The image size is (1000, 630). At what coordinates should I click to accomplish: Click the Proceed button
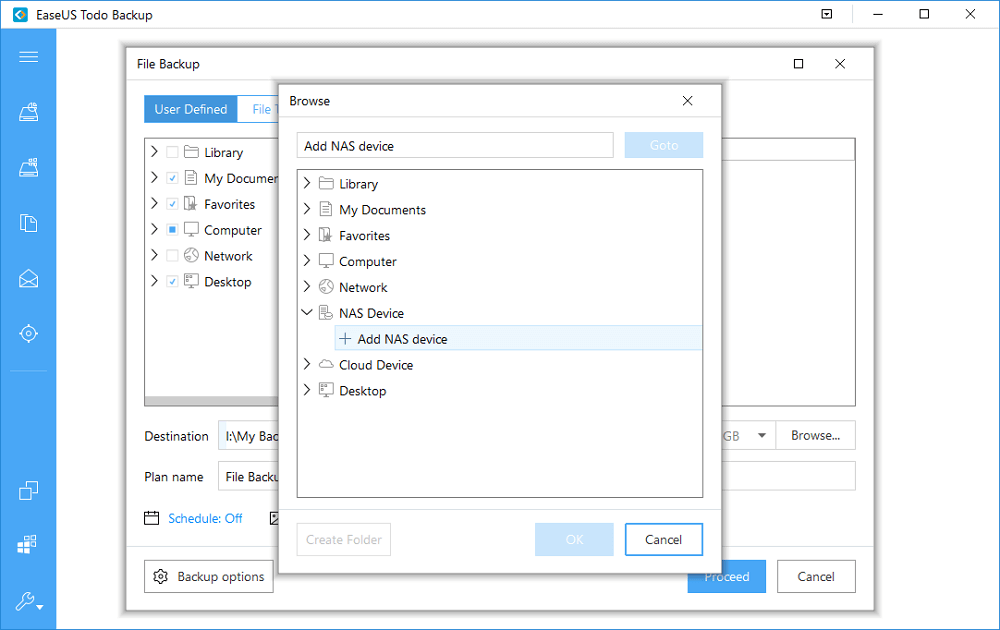(726, 576)
